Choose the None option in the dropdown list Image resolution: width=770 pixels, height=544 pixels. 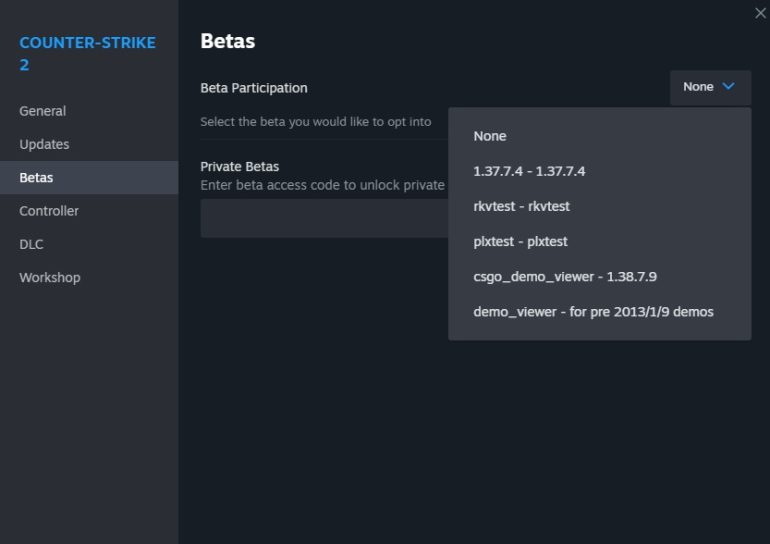click(x=490, y=136)
